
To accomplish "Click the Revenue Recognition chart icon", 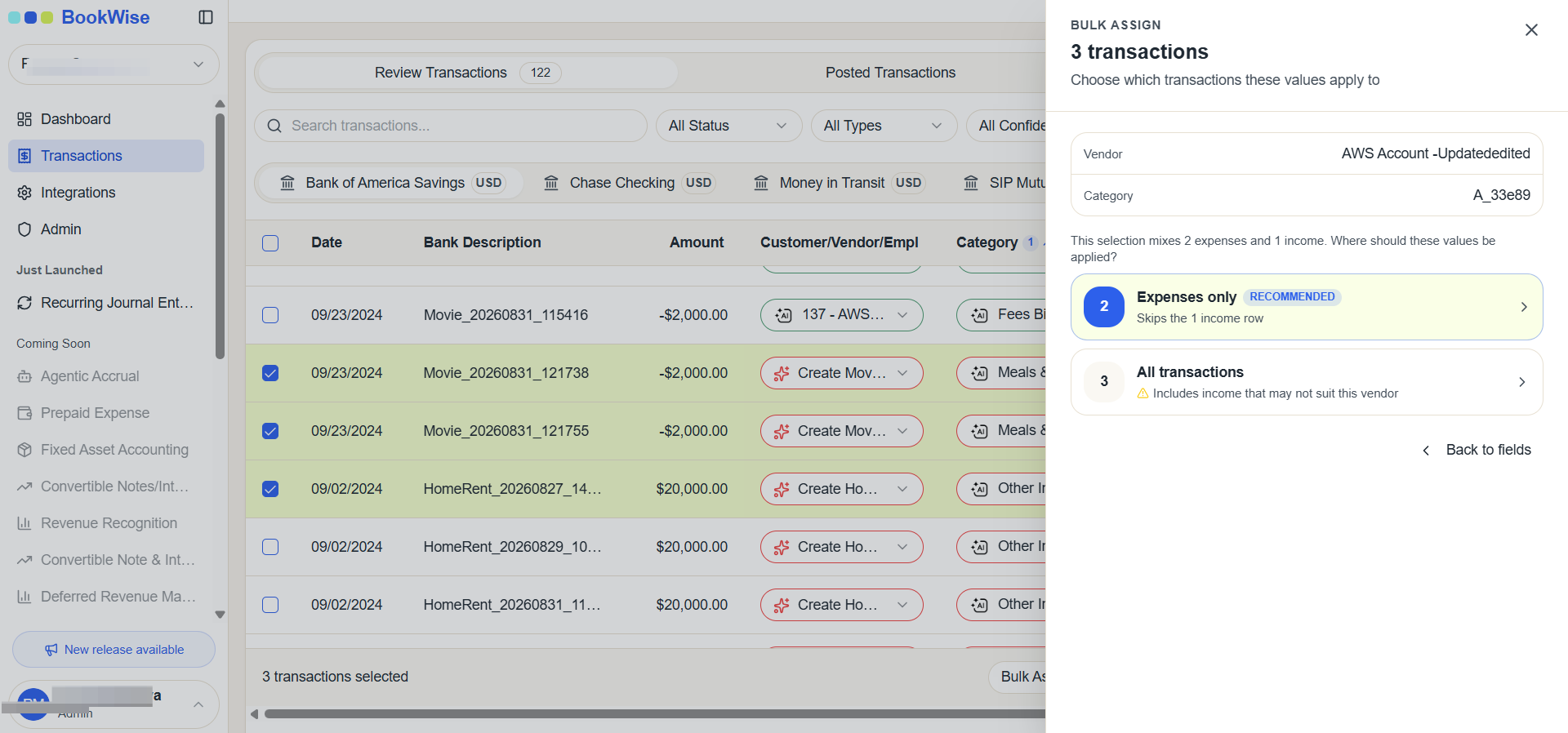I will (x=24, y=523).
